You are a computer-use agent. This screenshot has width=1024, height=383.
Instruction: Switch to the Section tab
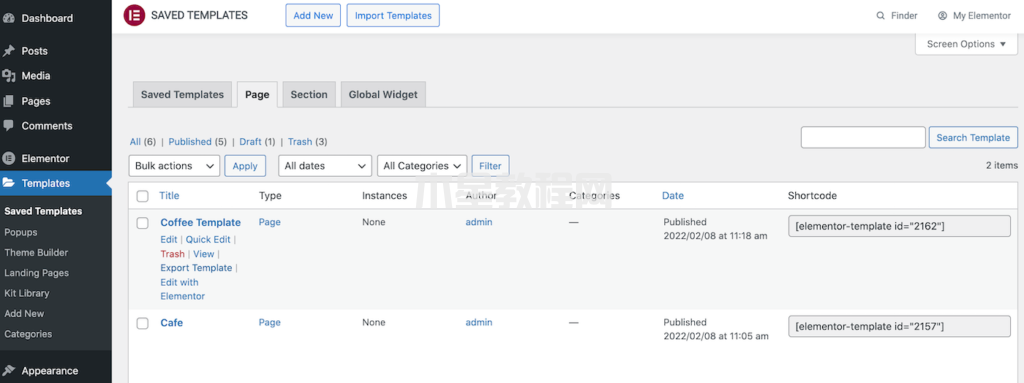[309, 94]
